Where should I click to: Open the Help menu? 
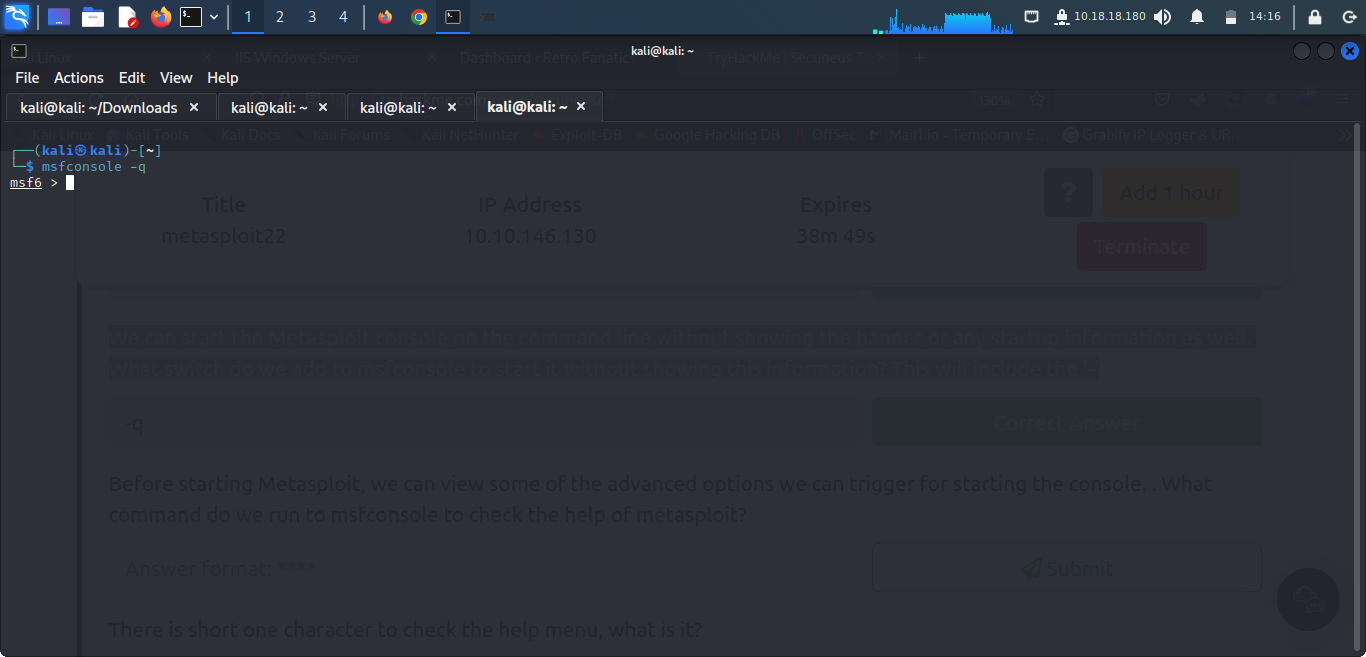pos(223,78)
